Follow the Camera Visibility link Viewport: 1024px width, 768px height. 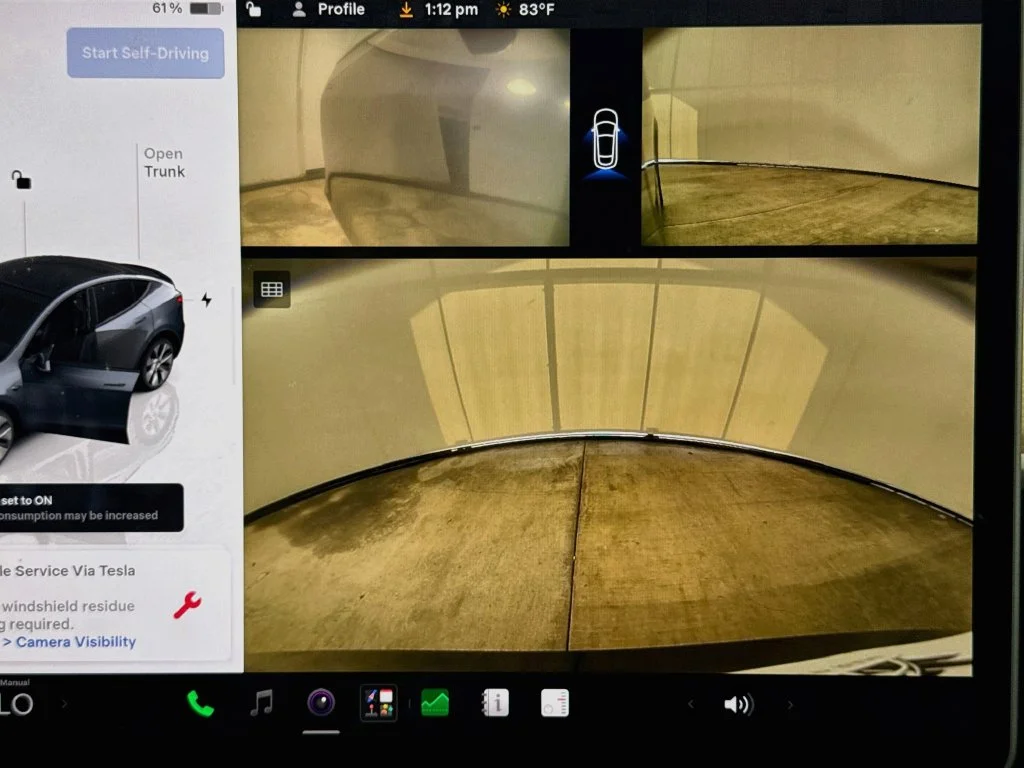pyautogui.click(x=76, y=642)
